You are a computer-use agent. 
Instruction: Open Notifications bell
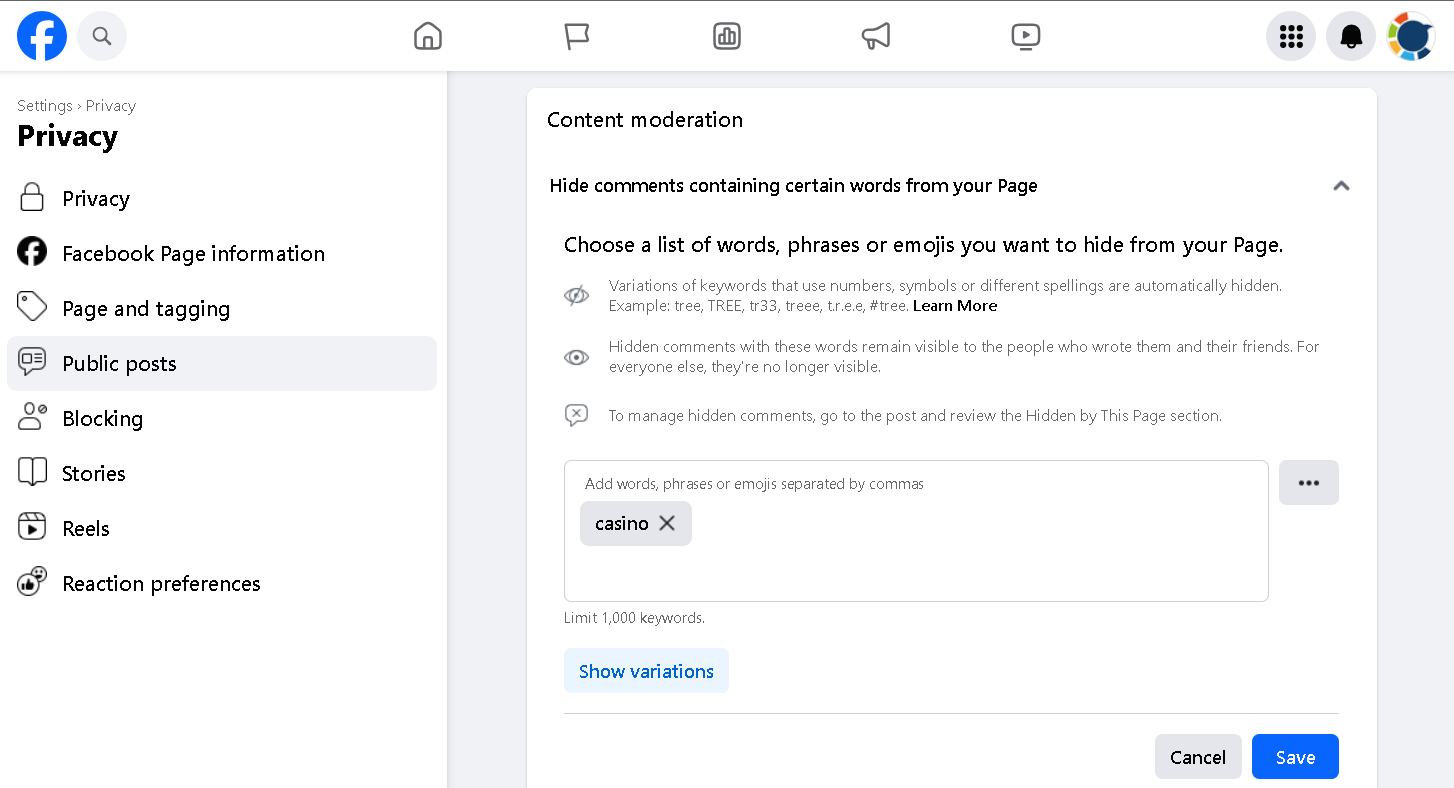1351,36
